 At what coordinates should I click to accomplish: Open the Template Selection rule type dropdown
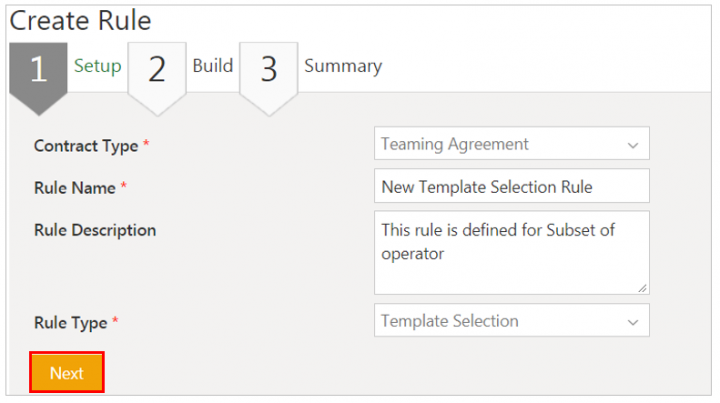pyautogui.click(x=500, y=321)
